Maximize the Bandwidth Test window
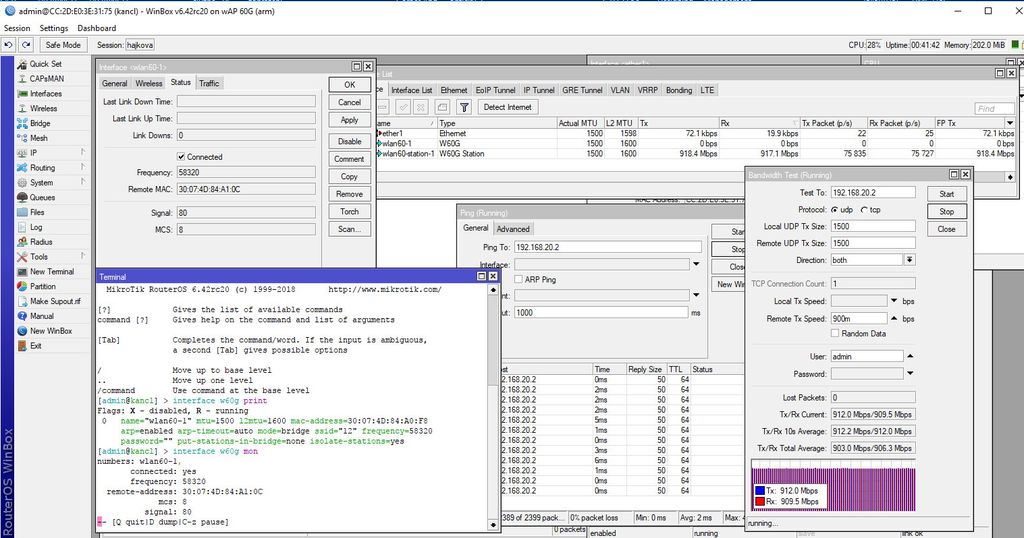The width and height of the screenshot is (1024, 538). tap(953, 174)
